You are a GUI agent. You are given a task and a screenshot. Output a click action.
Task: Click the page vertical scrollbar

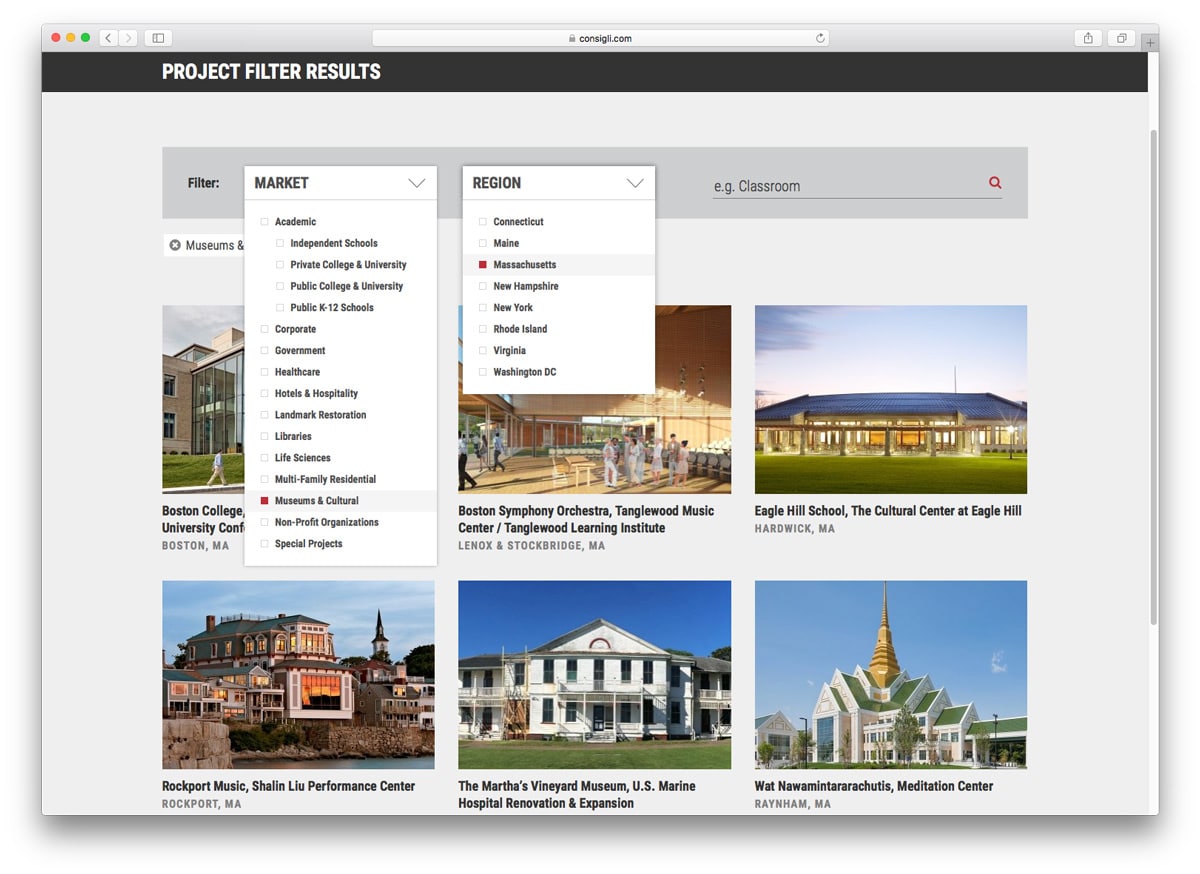pos(1153,375)
